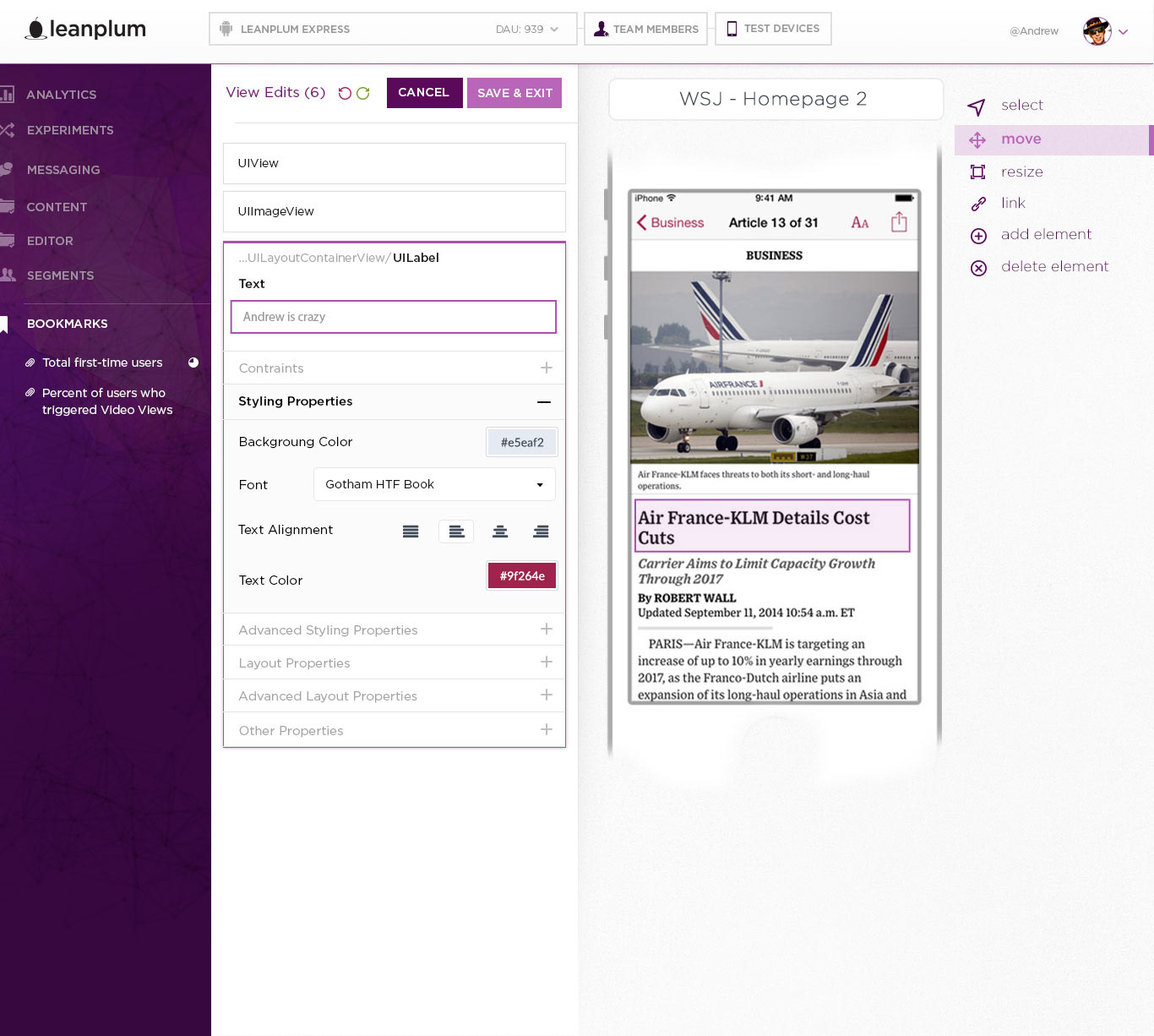The width and height of the screenshot is (1154, 1036).
Task: Select the select tool arrow icon
Action: 977,106
